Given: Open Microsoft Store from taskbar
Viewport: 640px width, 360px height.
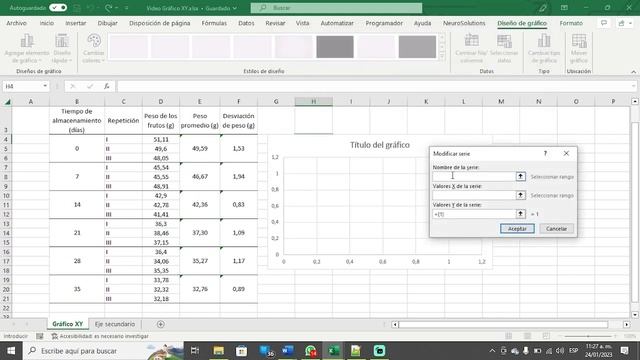Looking at the screenshot, I should pyautogui.click(x=242, y=351).
